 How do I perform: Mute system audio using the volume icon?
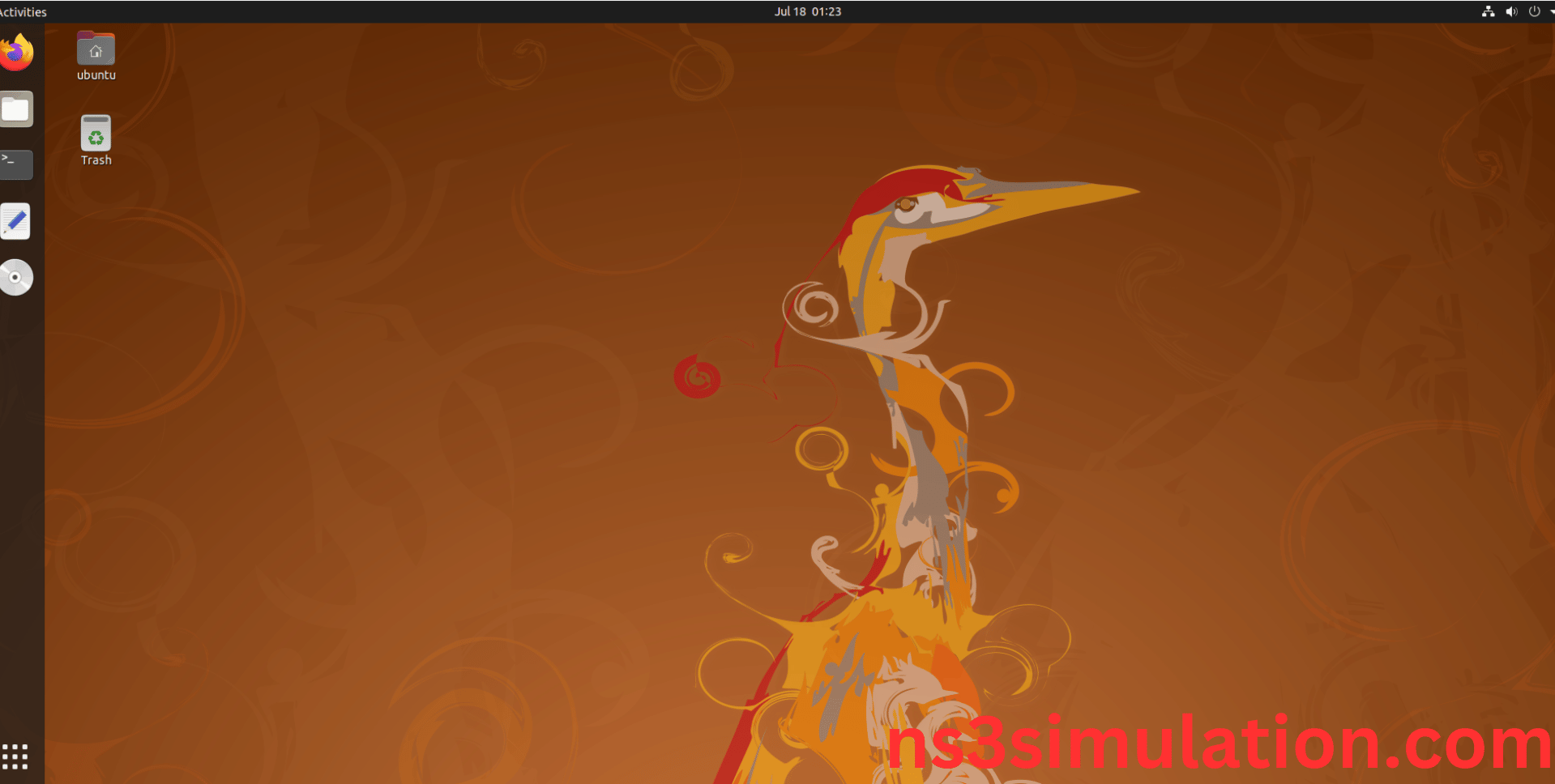point(1511,11)
